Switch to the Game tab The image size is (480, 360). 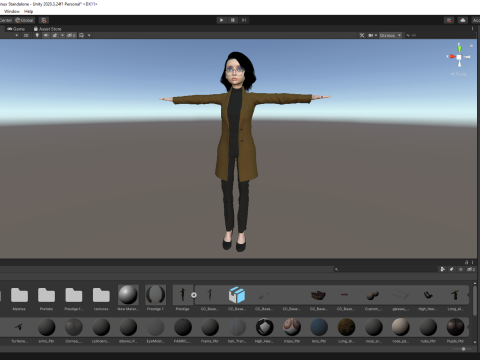coord(16,29)
